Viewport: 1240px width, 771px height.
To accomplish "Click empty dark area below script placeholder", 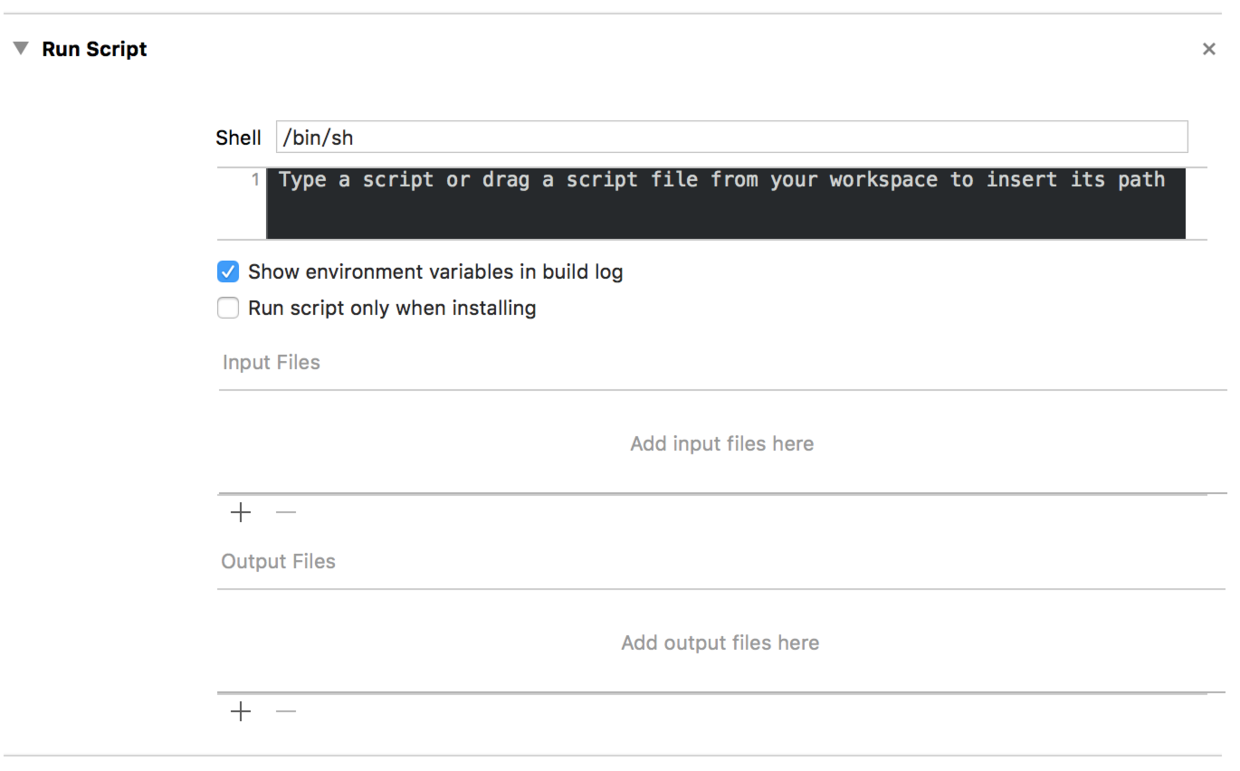I will pos(726,216).
